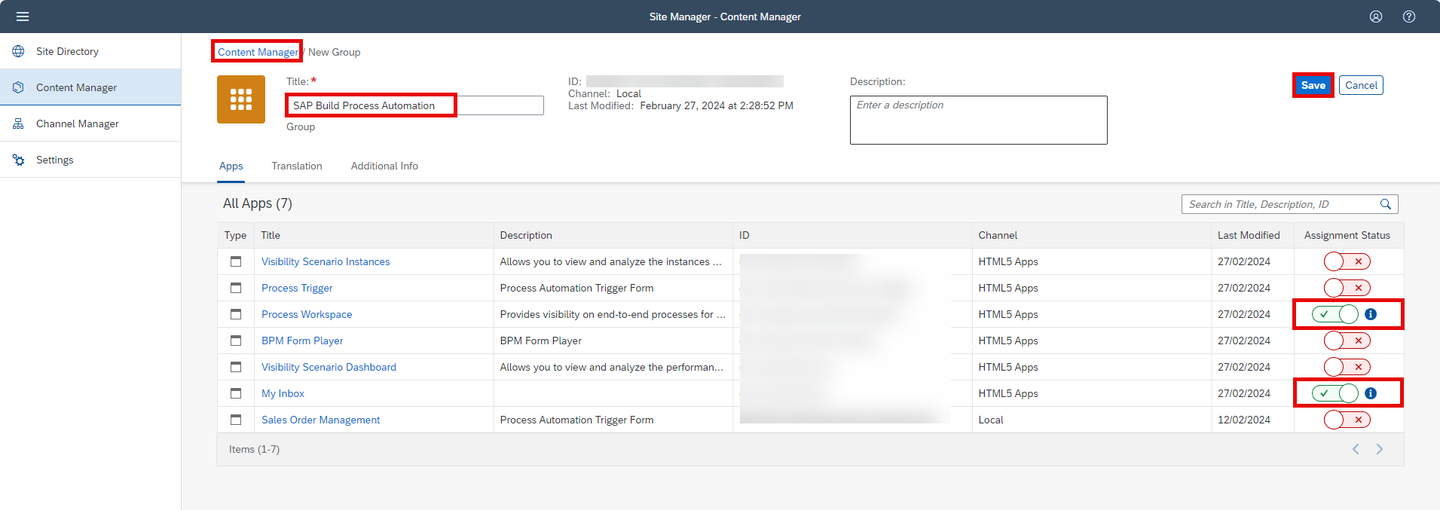1440x510 pixels.
Task: Click the Assignment Status column header
Action: coord(1347,235)
